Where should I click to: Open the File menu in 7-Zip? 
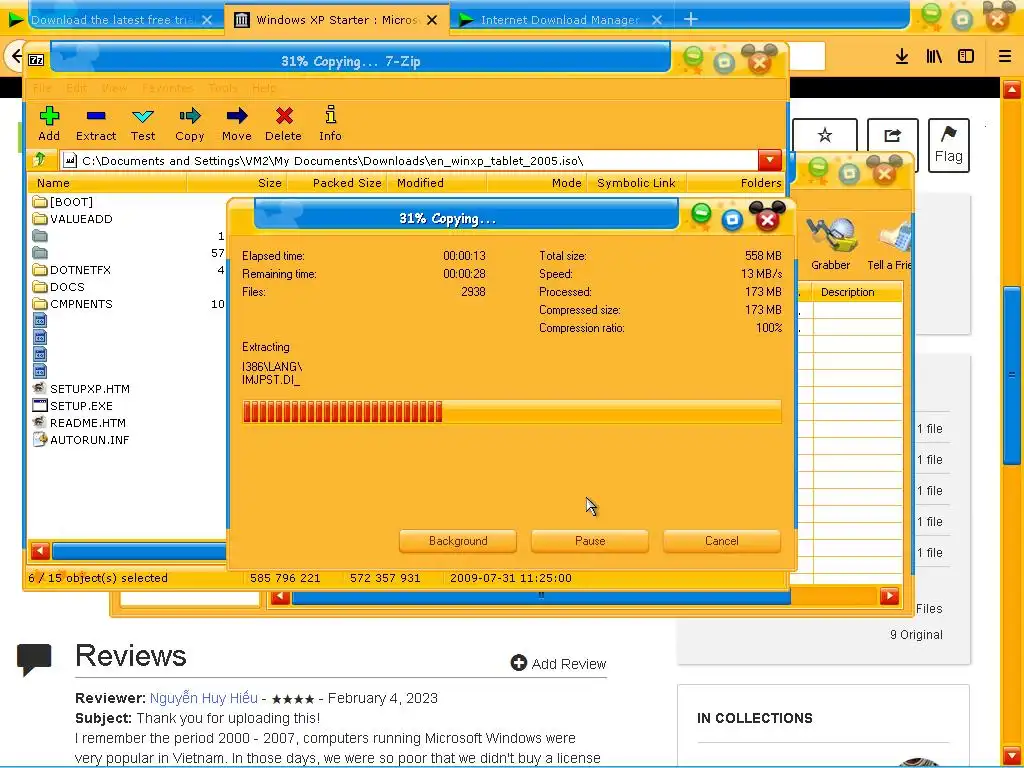click(42, 88)
